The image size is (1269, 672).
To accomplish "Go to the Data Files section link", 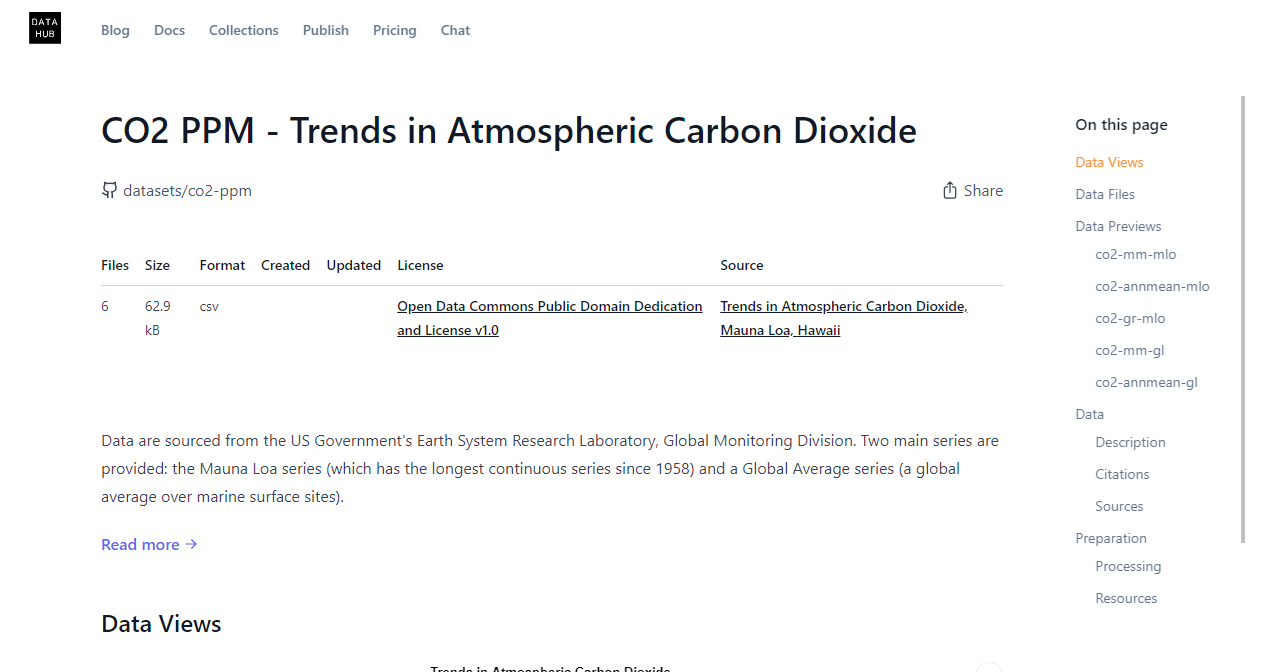I will coord(1105,194).
